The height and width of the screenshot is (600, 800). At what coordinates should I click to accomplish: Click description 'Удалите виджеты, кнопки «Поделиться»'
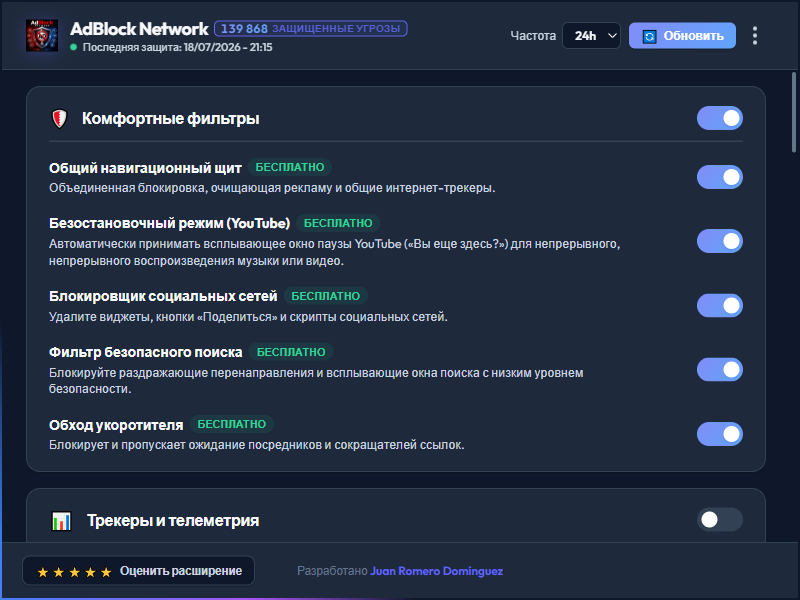(x=248, y=317)
